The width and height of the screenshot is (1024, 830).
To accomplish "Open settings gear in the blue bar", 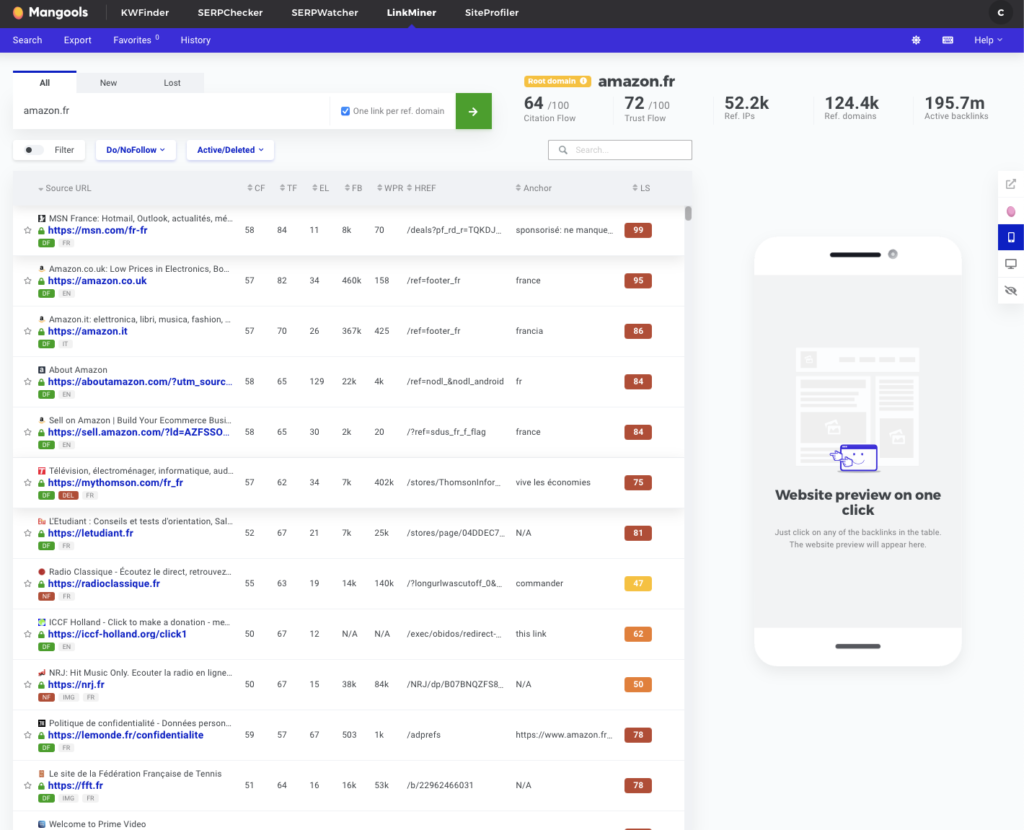I will [x=916, y=40].
